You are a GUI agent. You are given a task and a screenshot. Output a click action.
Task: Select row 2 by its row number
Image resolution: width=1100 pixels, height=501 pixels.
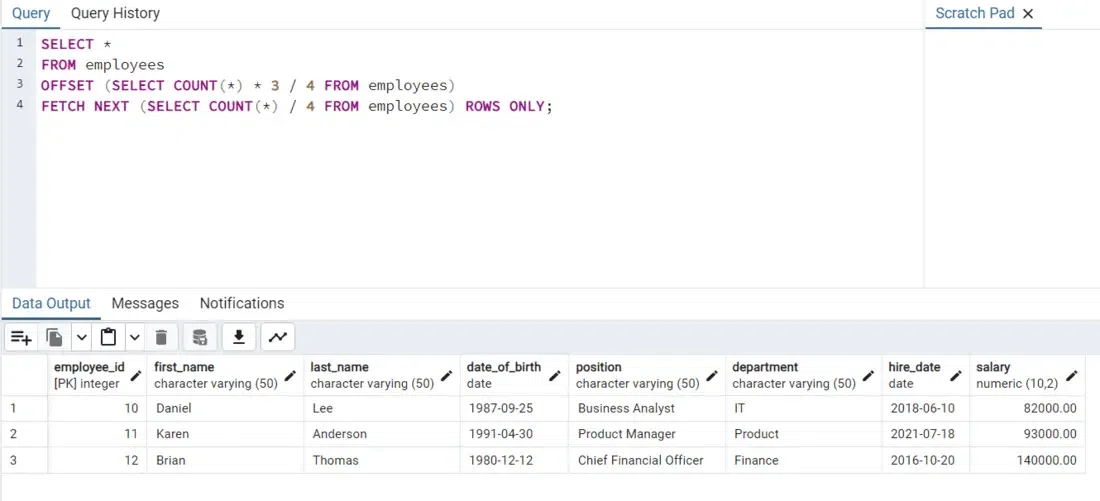click(x=14, y=434)
